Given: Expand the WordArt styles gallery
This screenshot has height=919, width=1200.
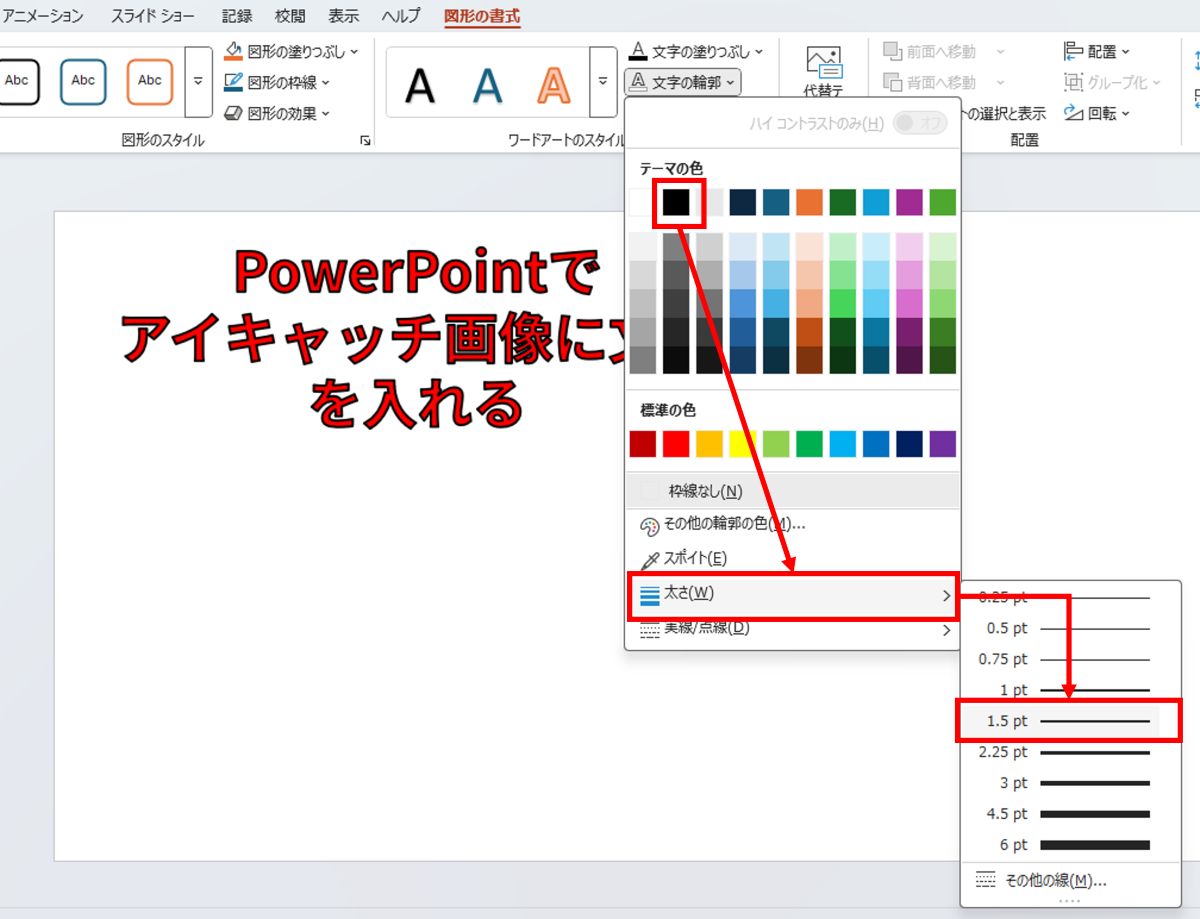Looking at the screenshot, I should coord(602,82).
